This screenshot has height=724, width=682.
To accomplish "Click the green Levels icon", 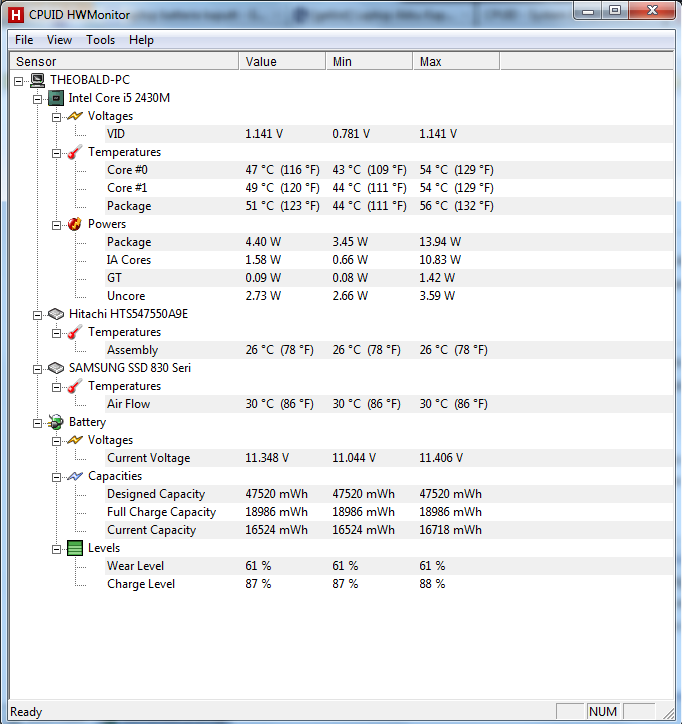I will point(75,548).
